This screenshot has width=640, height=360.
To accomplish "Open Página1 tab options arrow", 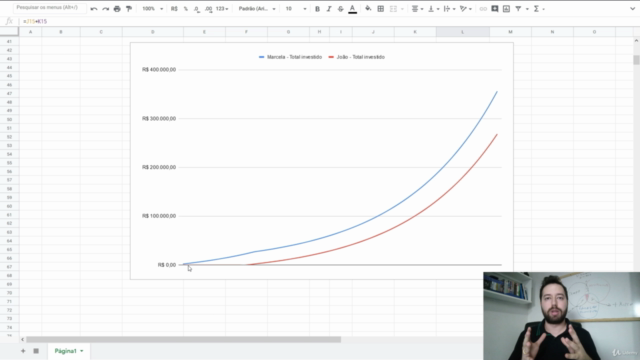I will 82,351.
